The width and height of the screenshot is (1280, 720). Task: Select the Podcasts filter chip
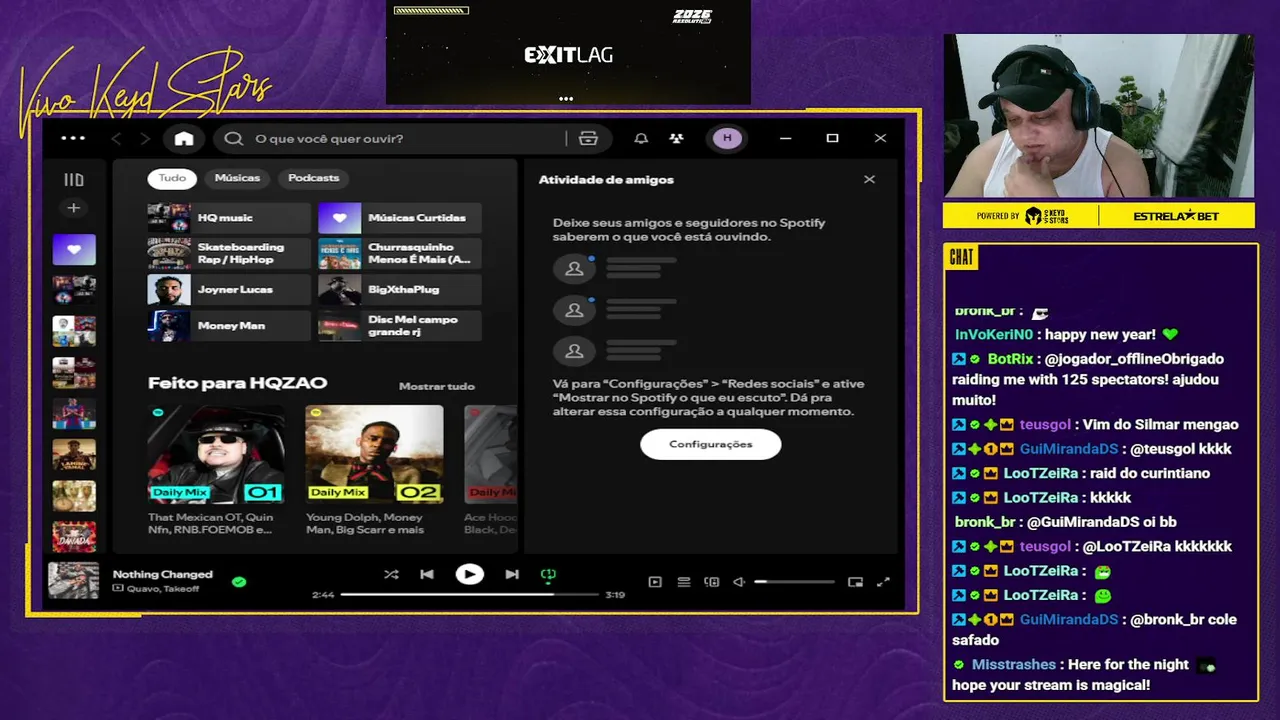tap(314, 178)
